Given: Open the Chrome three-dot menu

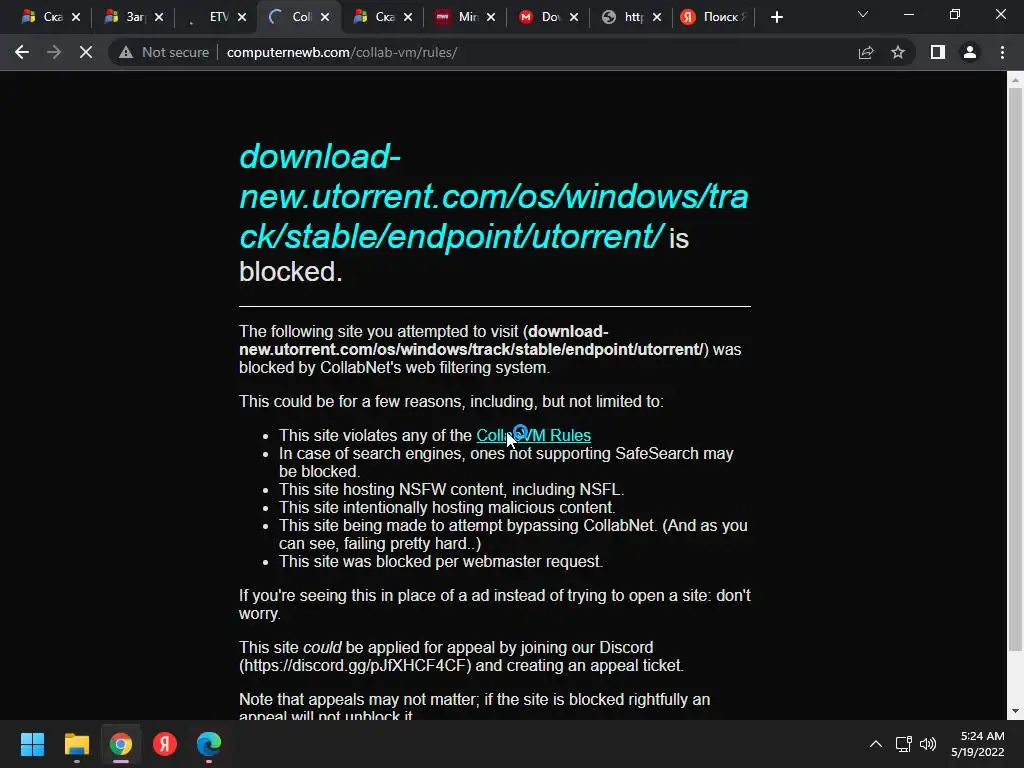Looking at the screenshot, I should coord(1002,52).
